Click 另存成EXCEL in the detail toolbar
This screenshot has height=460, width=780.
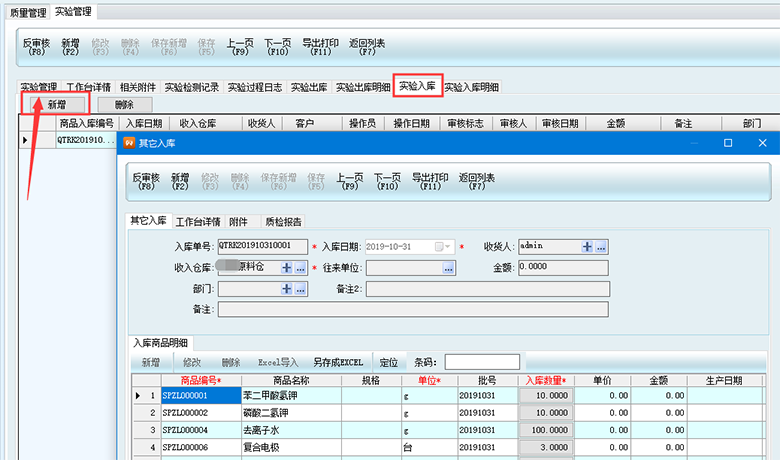pos(337,362)
